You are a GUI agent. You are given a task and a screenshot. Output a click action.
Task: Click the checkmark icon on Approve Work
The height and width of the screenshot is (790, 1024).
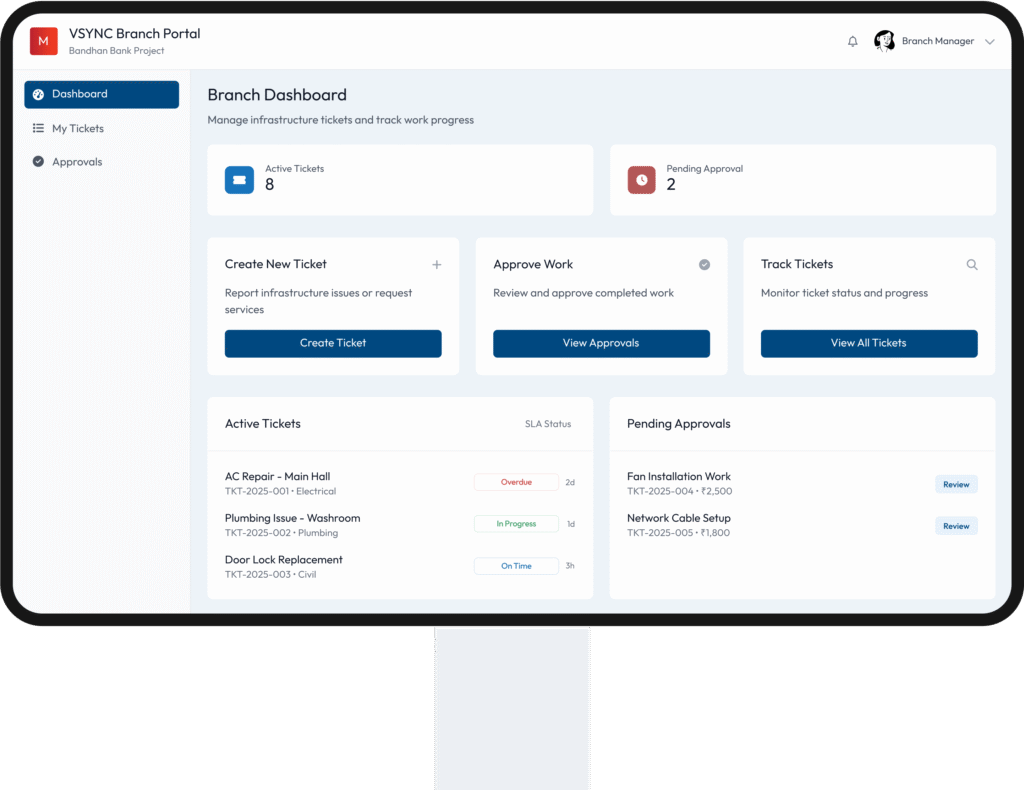pyautogui.click(x=704, y=265)
